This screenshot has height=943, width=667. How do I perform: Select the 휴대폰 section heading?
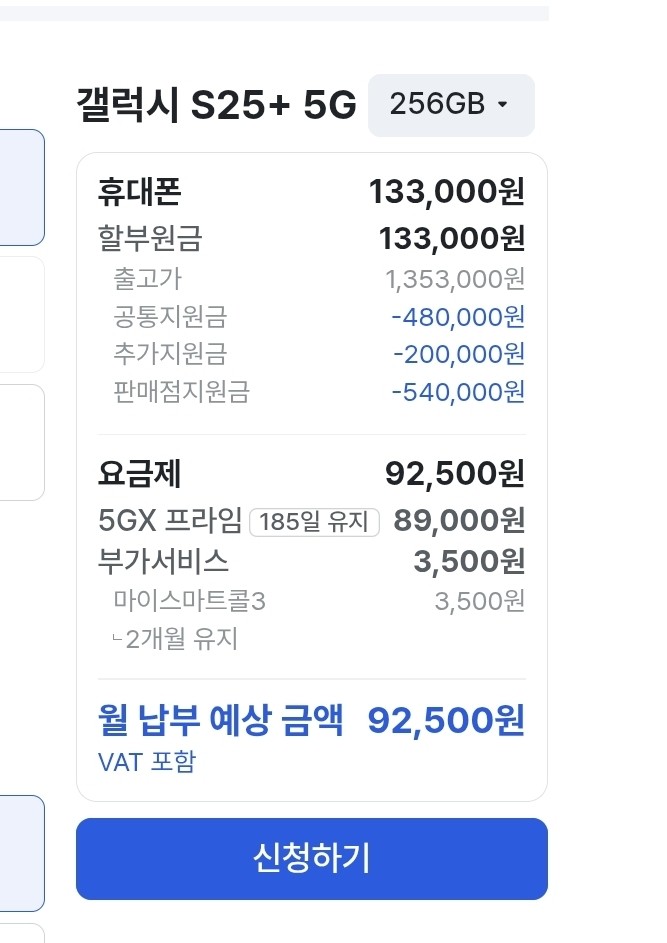pyautogui.click(x=140, y=190)
